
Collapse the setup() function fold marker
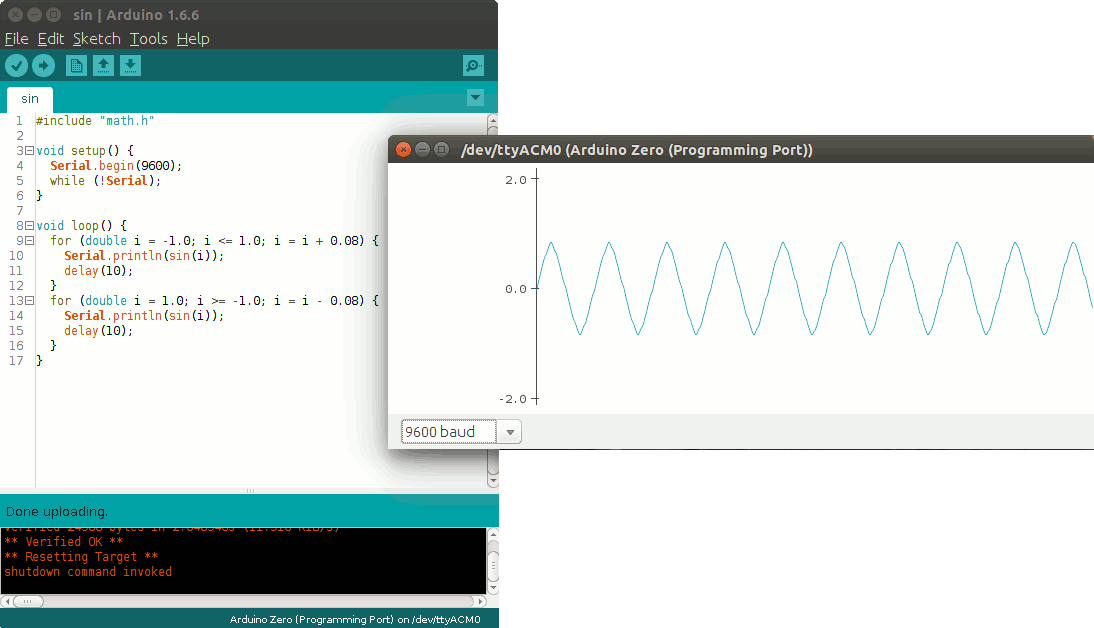click(29, 151)
